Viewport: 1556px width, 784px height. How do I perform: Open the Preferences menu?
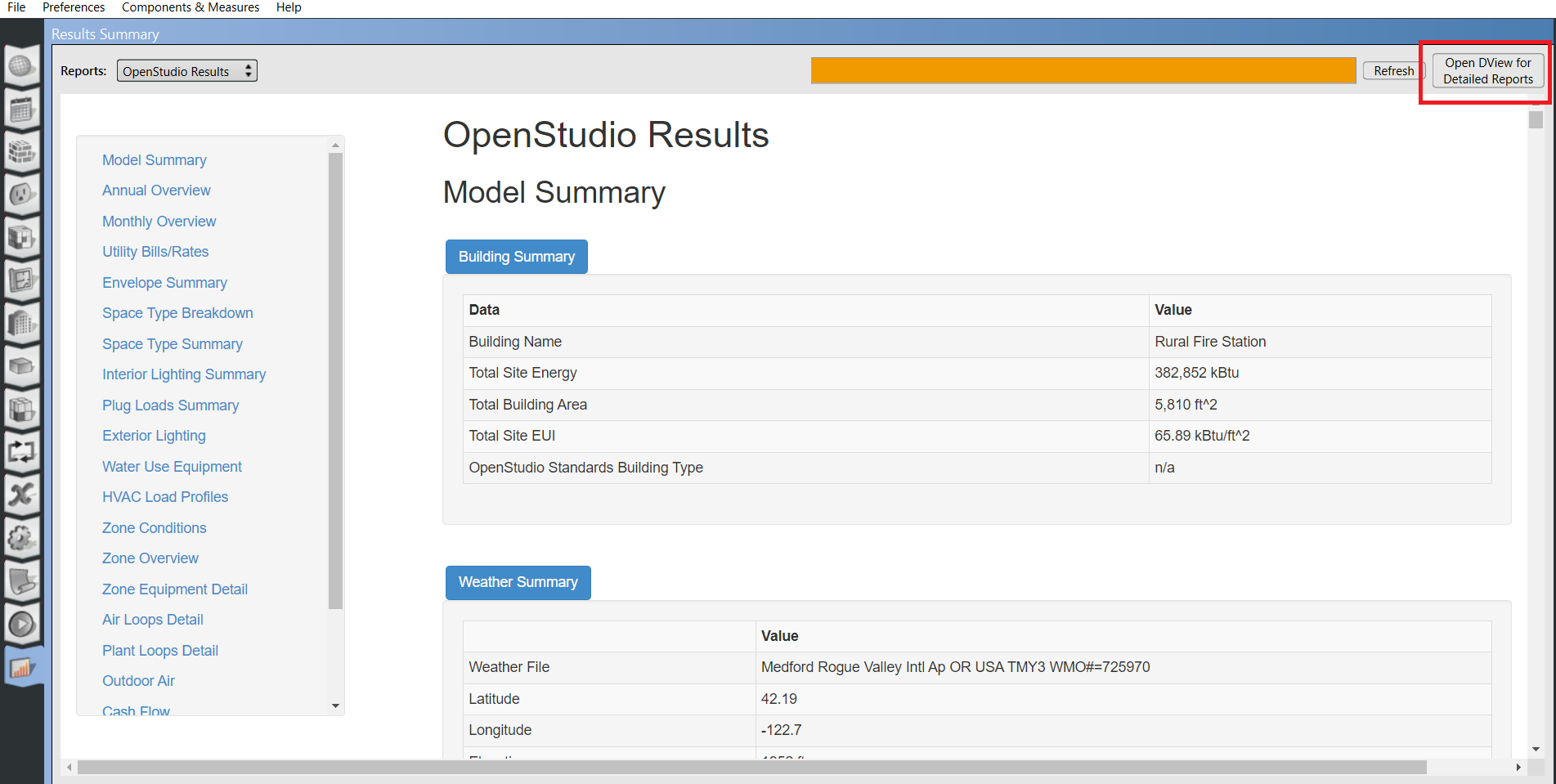(x=74, y=7)
